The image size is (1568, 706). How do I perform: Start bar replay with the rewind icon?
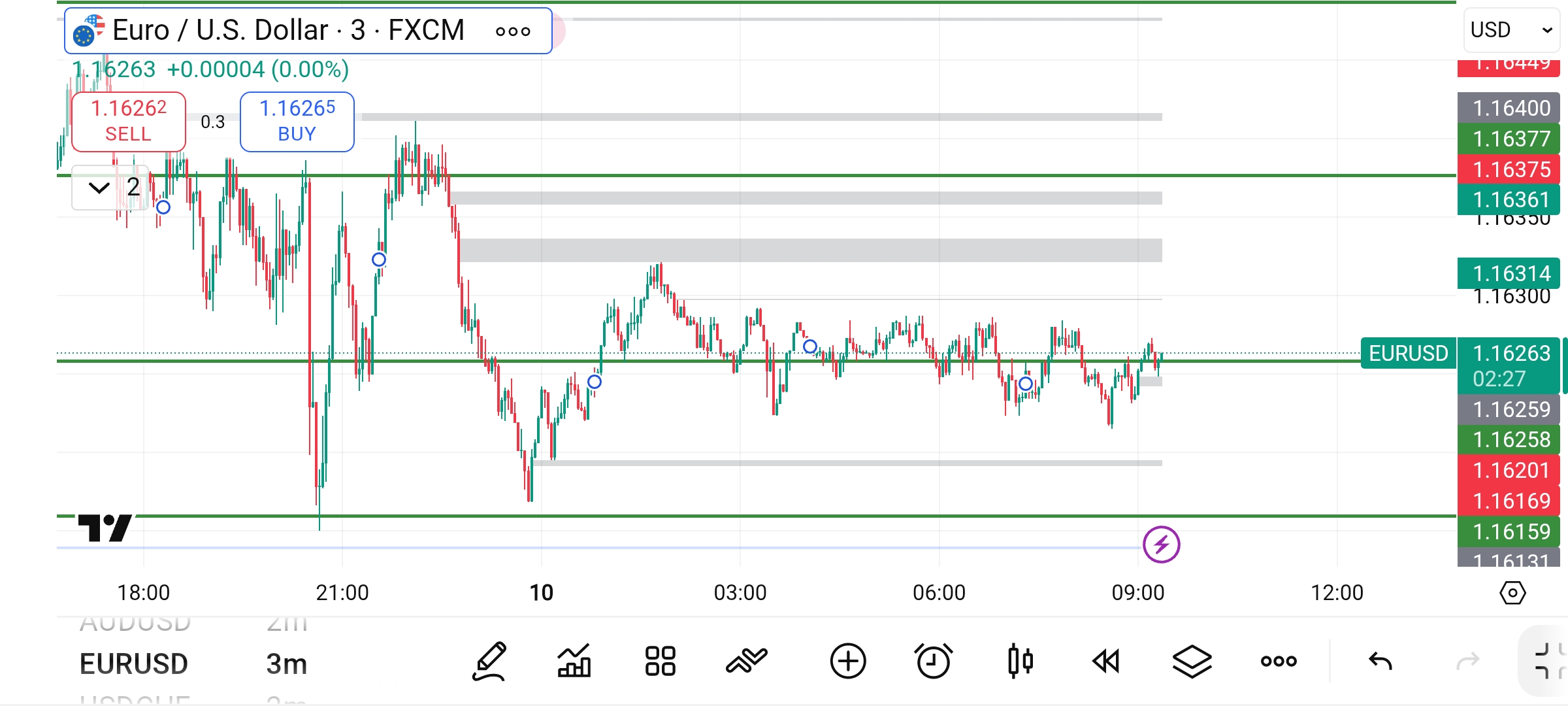pyautogui.click(x=1105, y=662)
